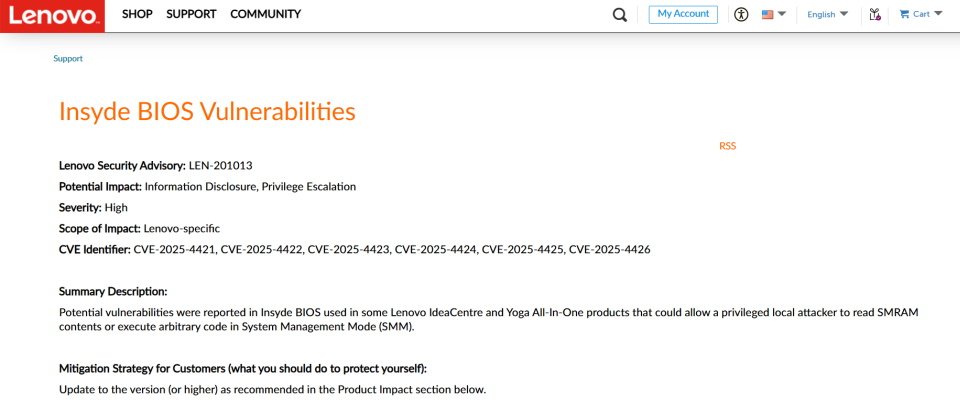Click the Lenovo logo
Screen dimensions: 960x420
pos(52,16)
